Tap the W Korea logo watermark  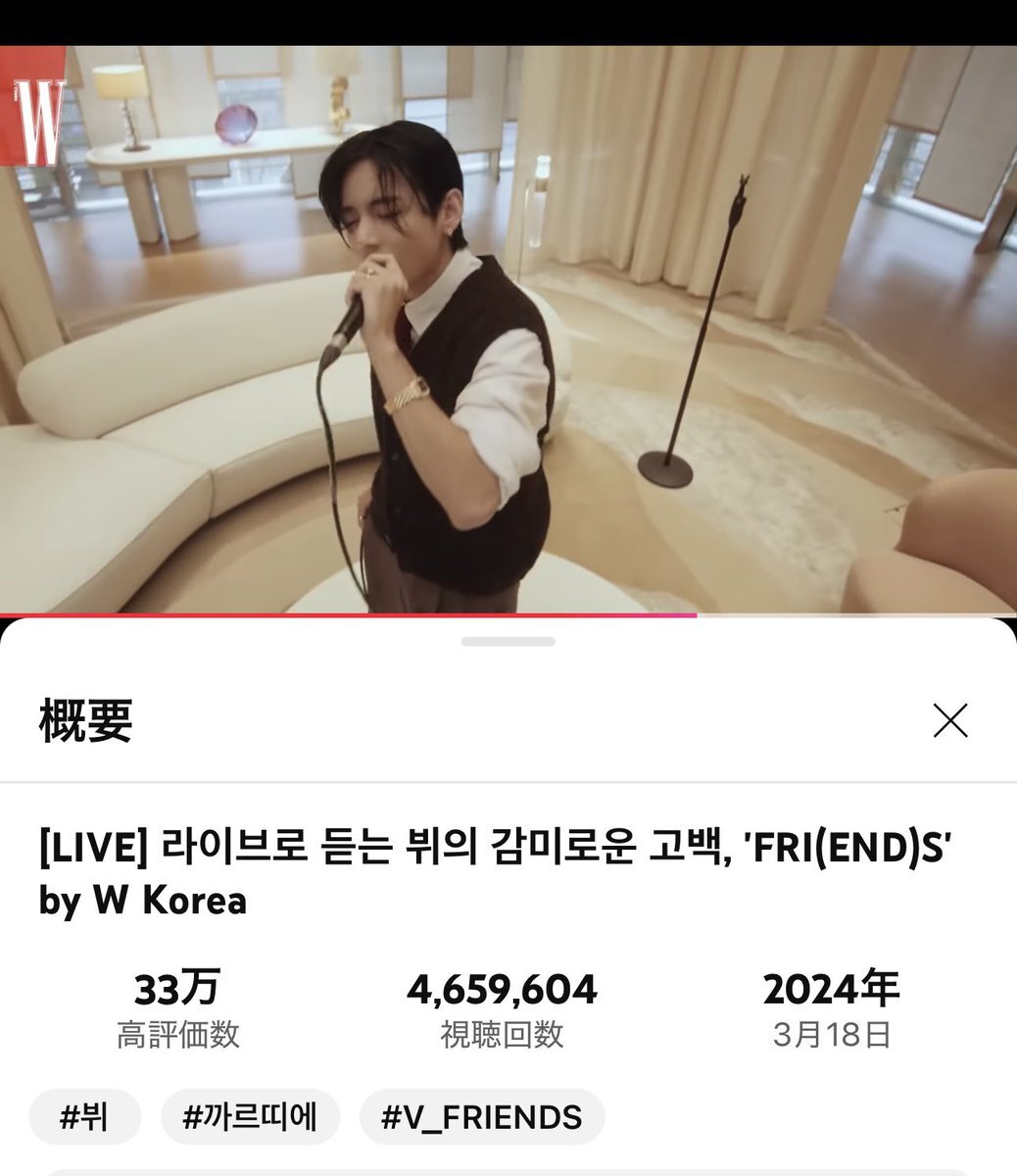[x=33, y=106]
